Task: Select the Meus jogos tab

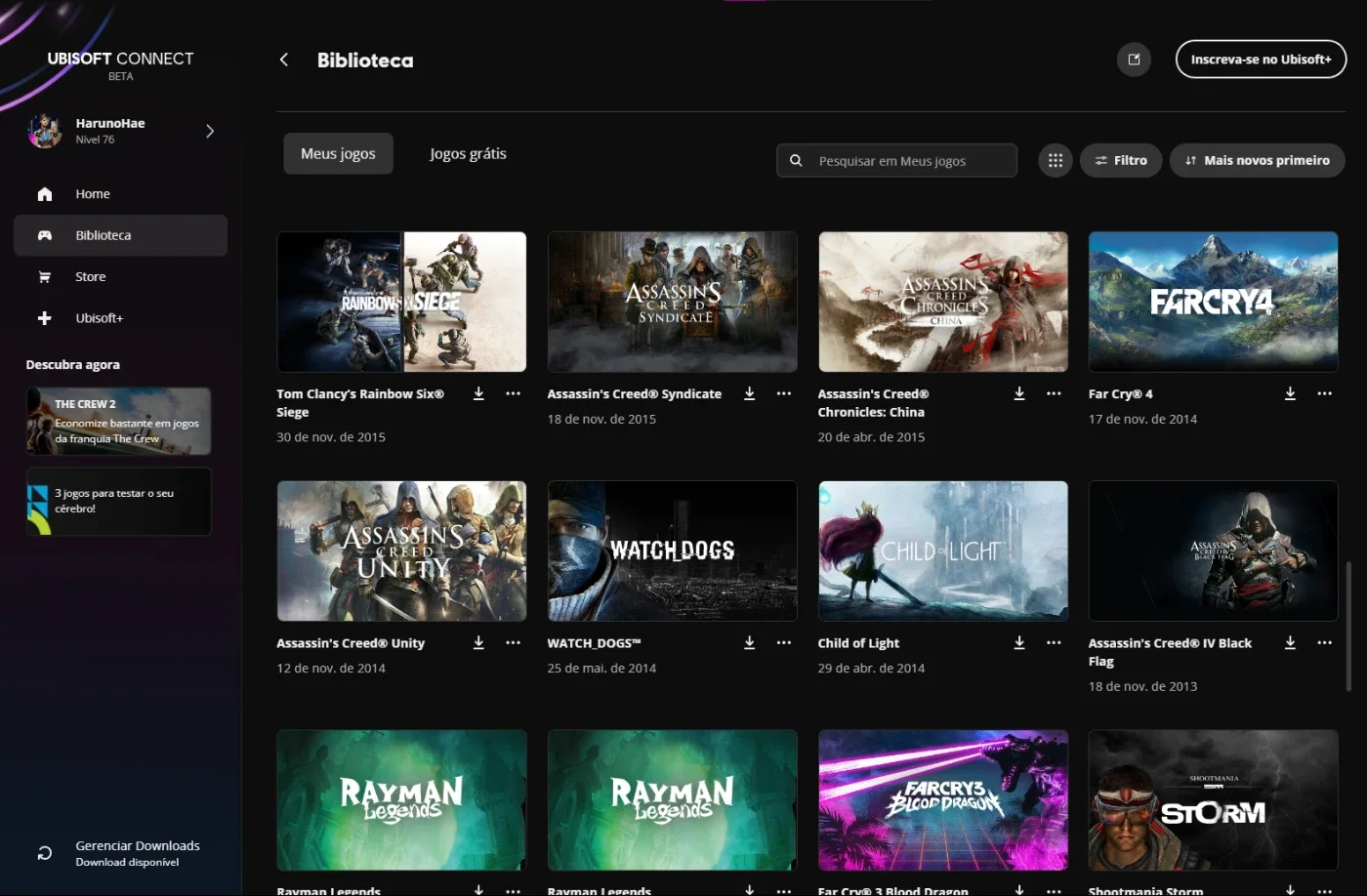Action: tap(338, 153)
